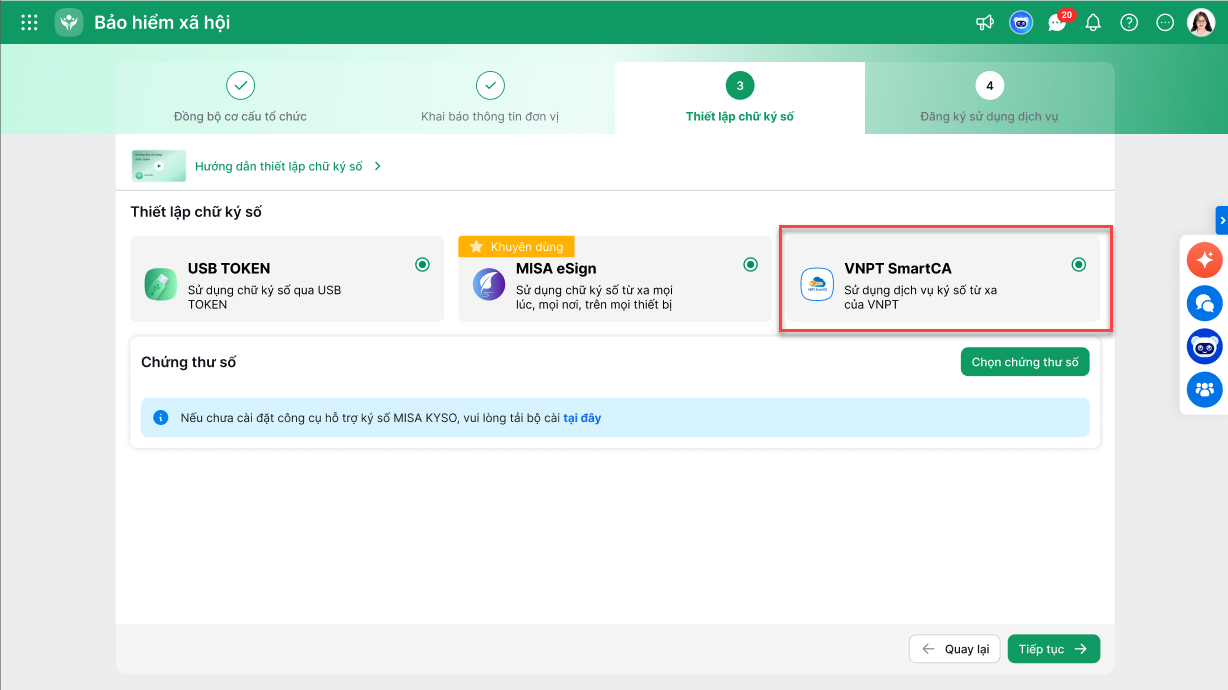Click 'Sử dụng dịch vụ ký số từ xa' description

(x=920, y=297)
